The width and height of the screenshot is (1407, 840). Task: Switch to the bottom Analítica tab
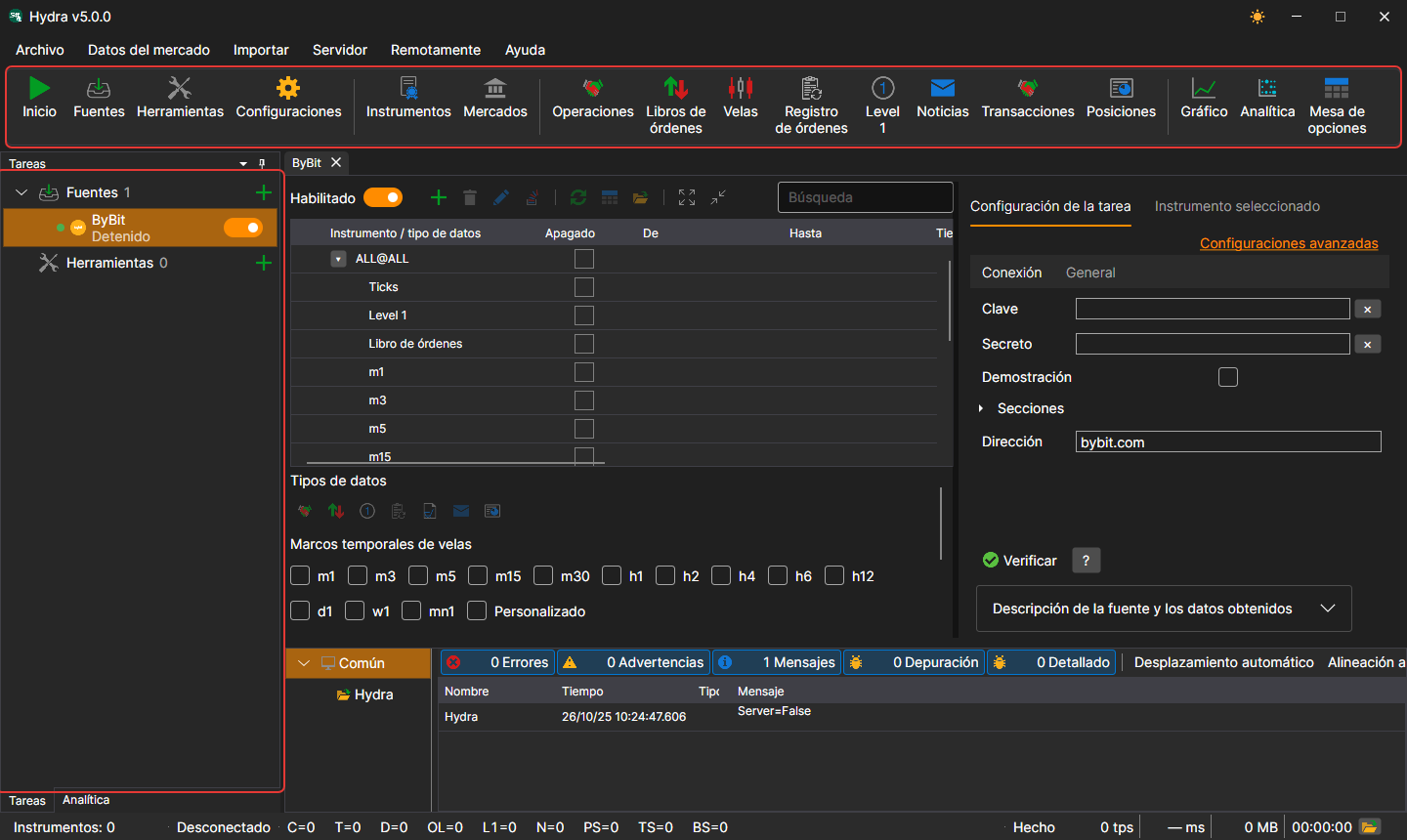[x=86, y=800]
